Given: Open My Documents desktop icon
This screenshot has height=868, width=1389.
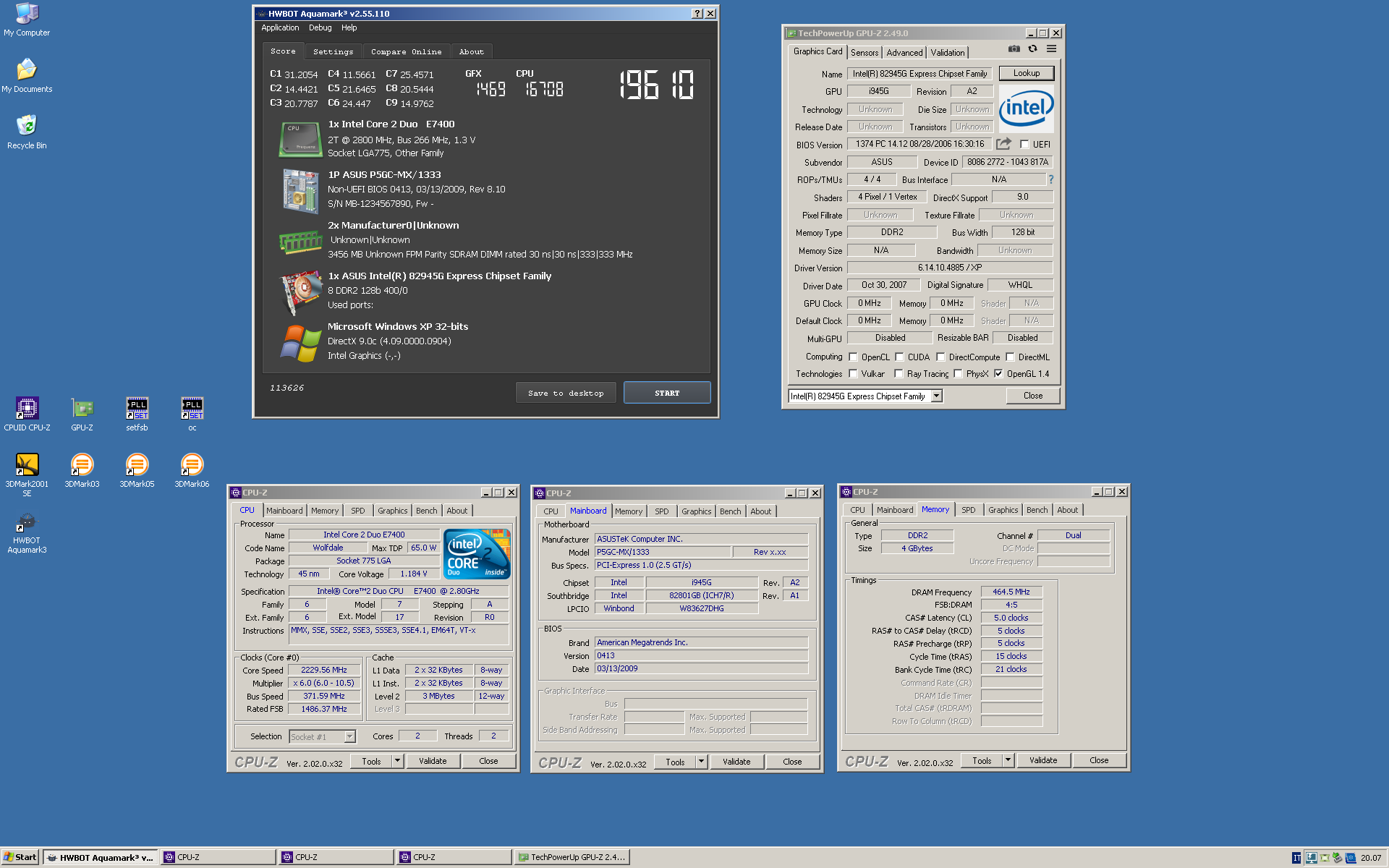Looking at the screenshot, I should pos(27,76).
